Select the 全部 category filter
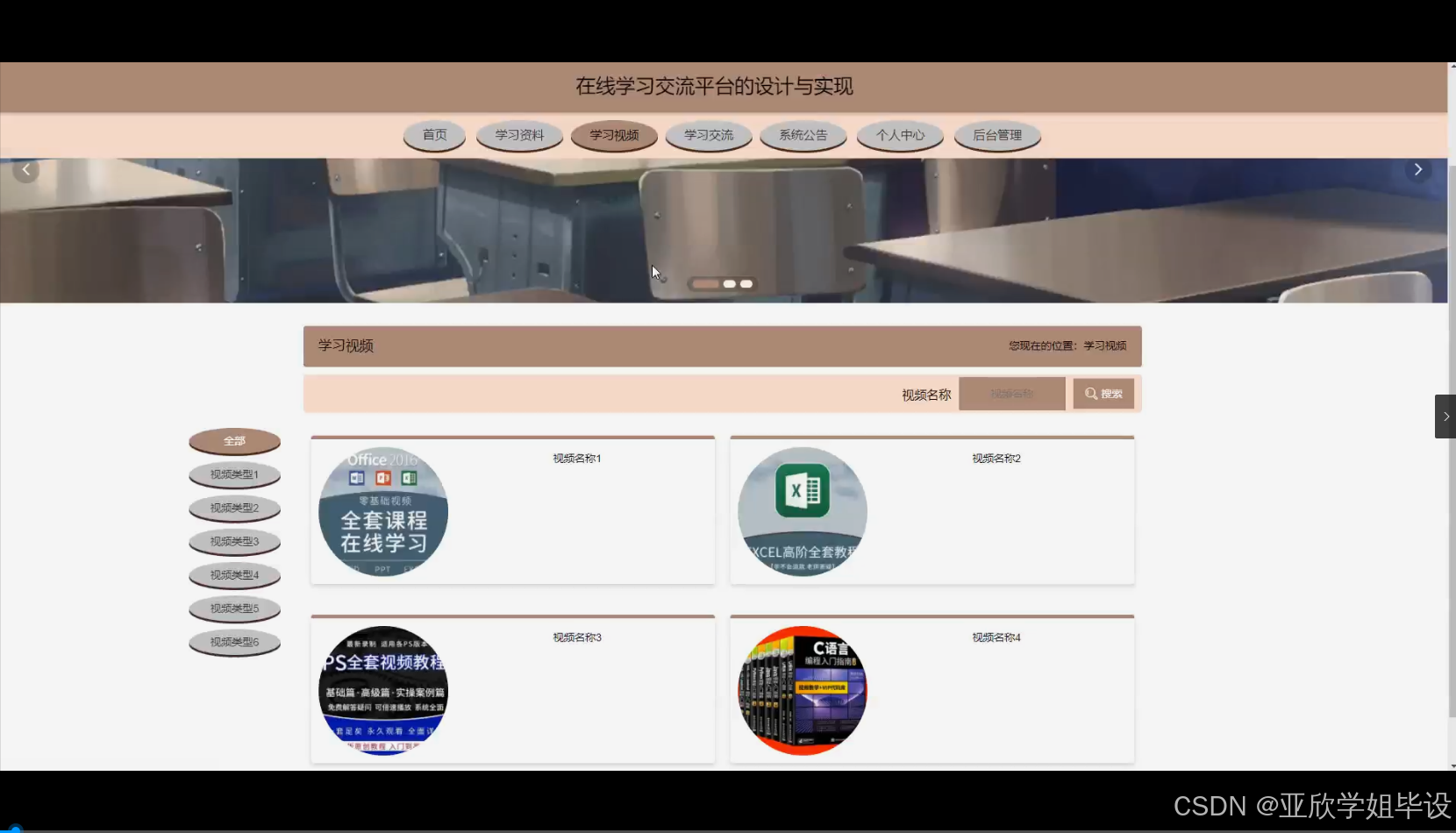 (x=234, y=441)
